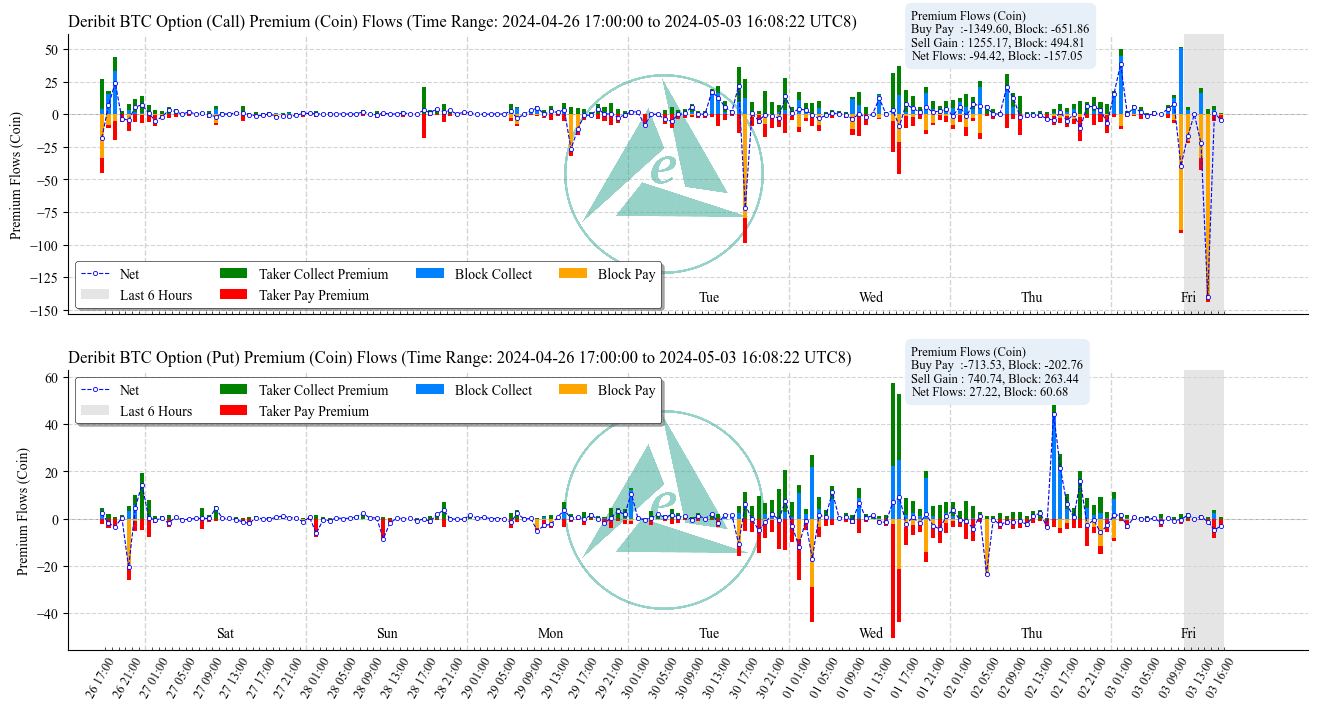Click the 'Fri' day label on Call chart
The width and height of the screenshot is (1318, 710).
[1188, 297]
